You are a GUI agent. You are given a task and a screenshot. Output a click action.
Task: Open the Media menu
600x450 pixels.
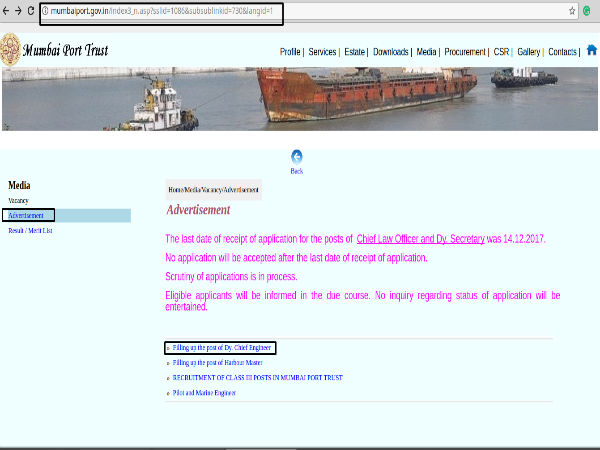[426, 52]
